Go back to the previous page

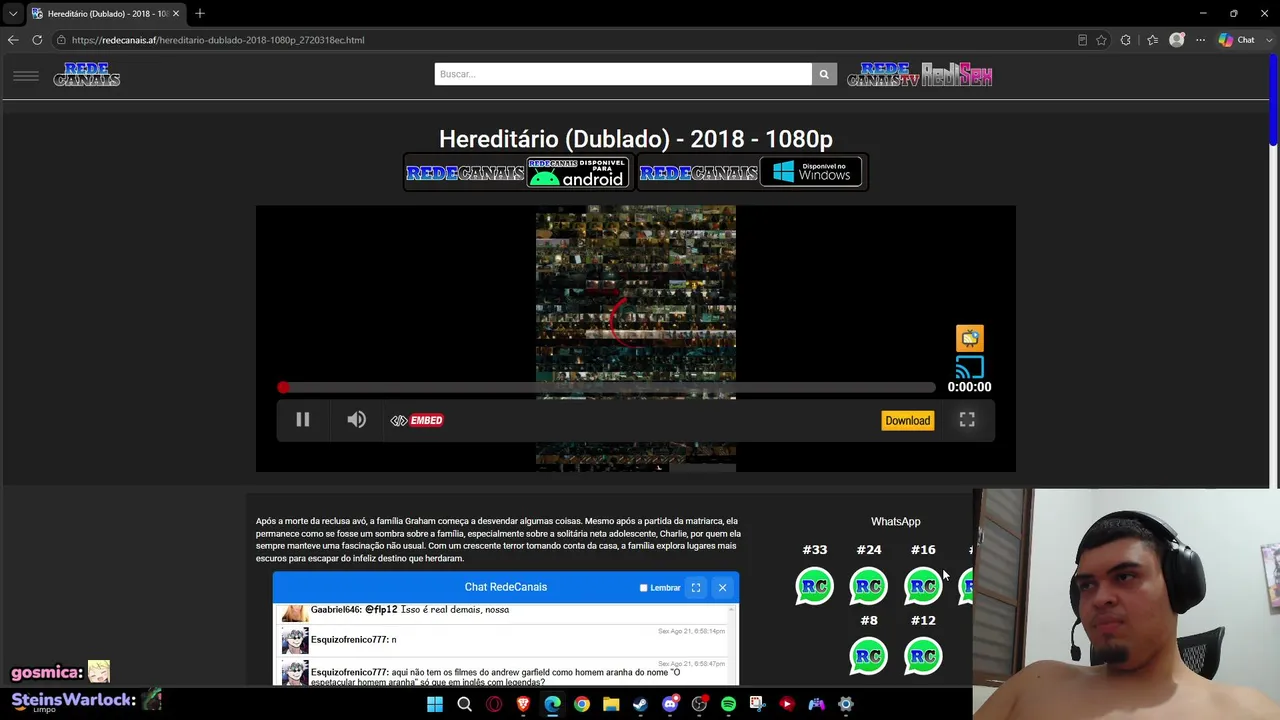point(13,40)
